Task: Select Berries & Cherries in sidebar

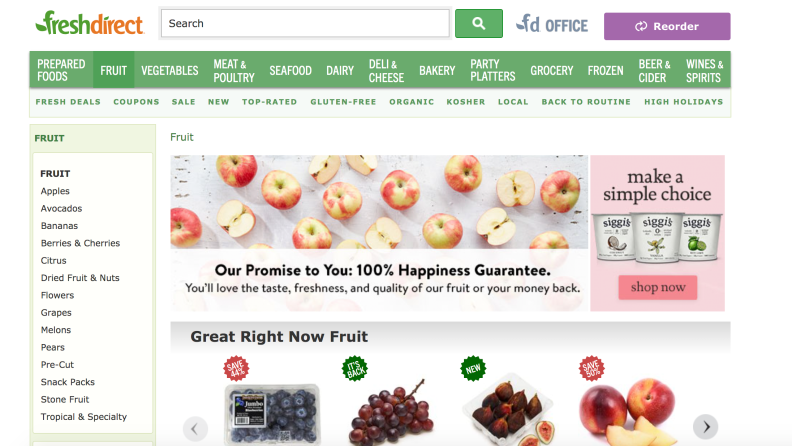Action: tap(80, 243)
